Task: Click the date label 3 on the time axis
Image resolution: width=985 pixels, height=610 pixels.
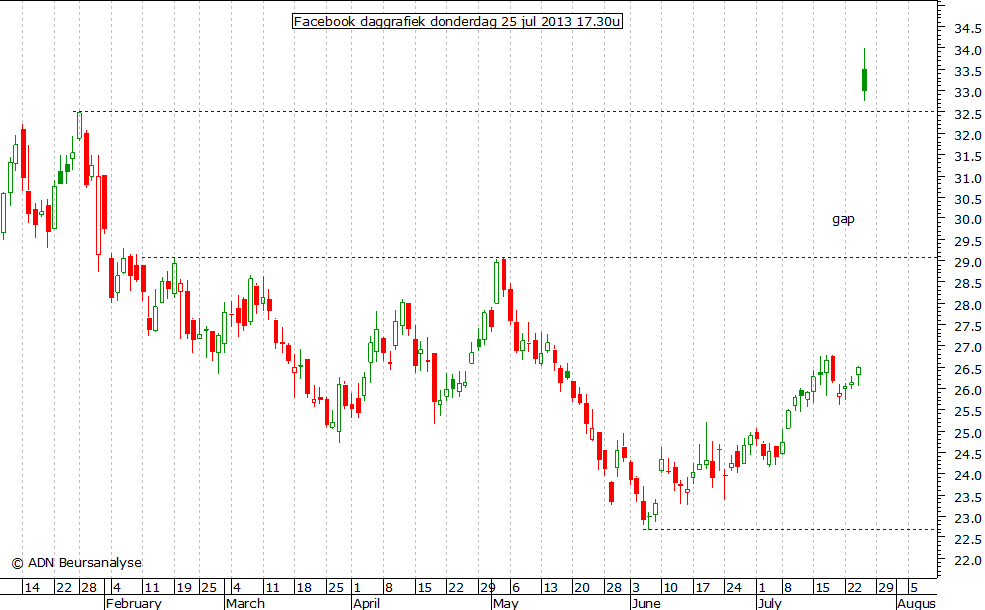Action: coord(636,588)
